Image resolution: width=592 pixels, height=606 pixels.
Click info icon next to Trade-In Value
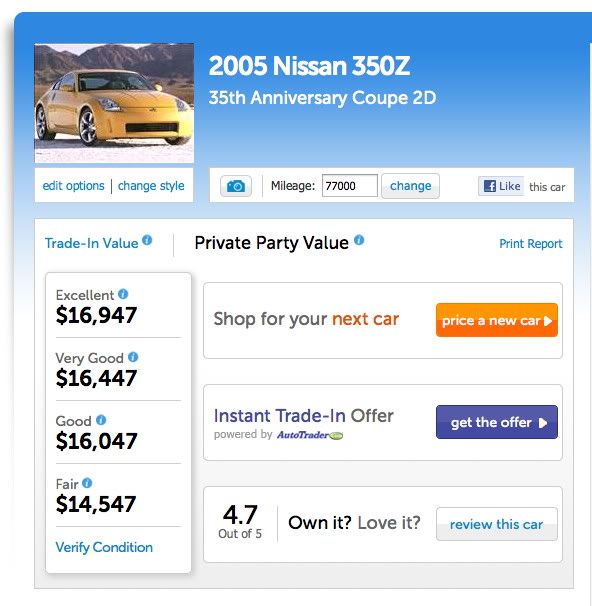[x=147, y=240]
